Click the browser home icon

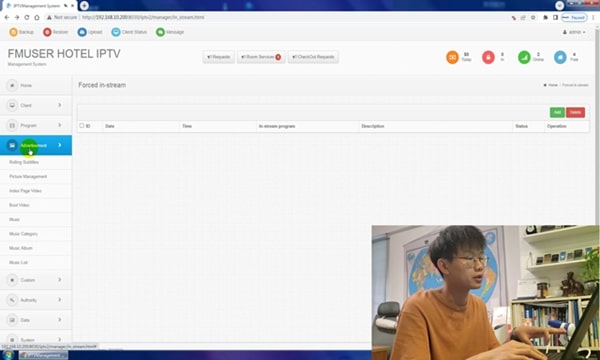37,17
